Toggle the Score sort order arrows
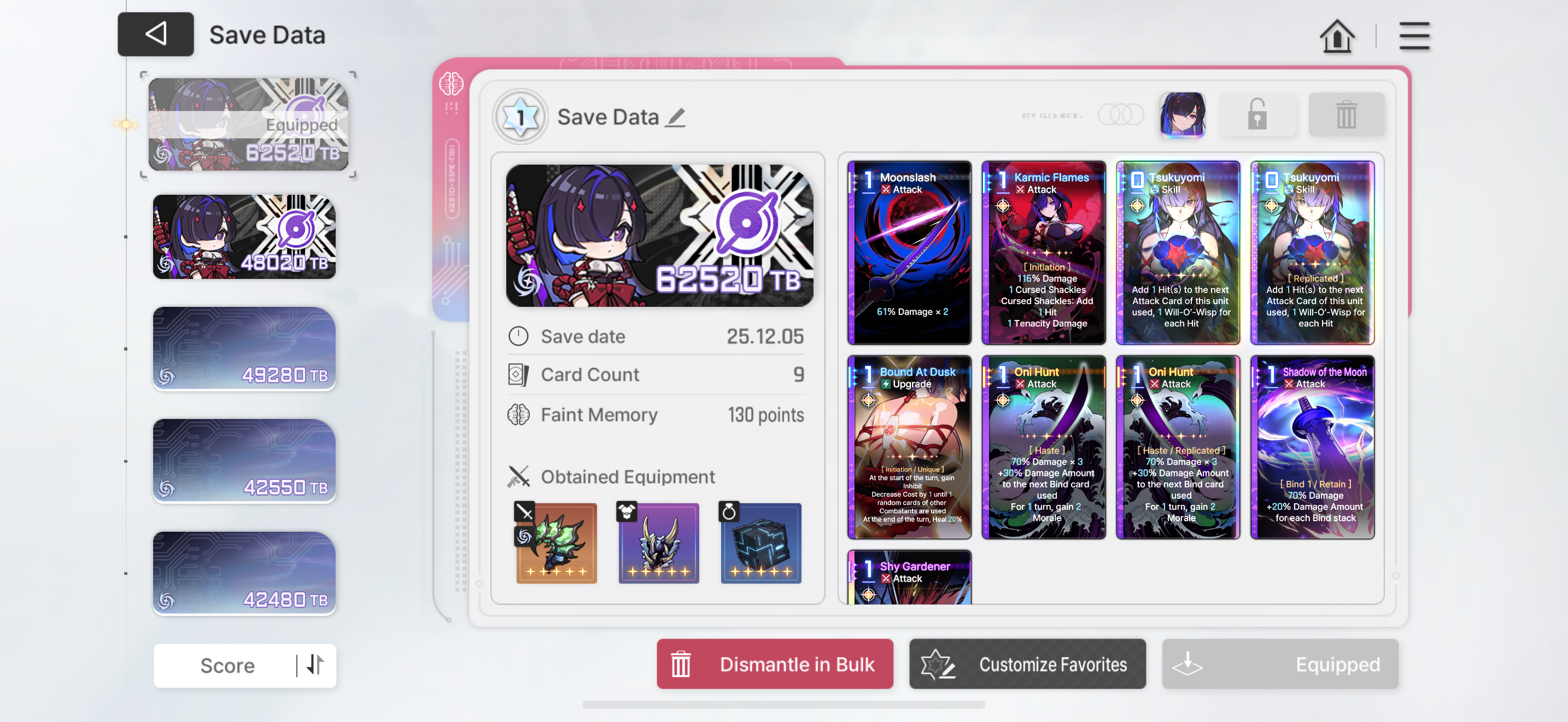The width and height of the screenshot is (1568, 722). point(315,665)
